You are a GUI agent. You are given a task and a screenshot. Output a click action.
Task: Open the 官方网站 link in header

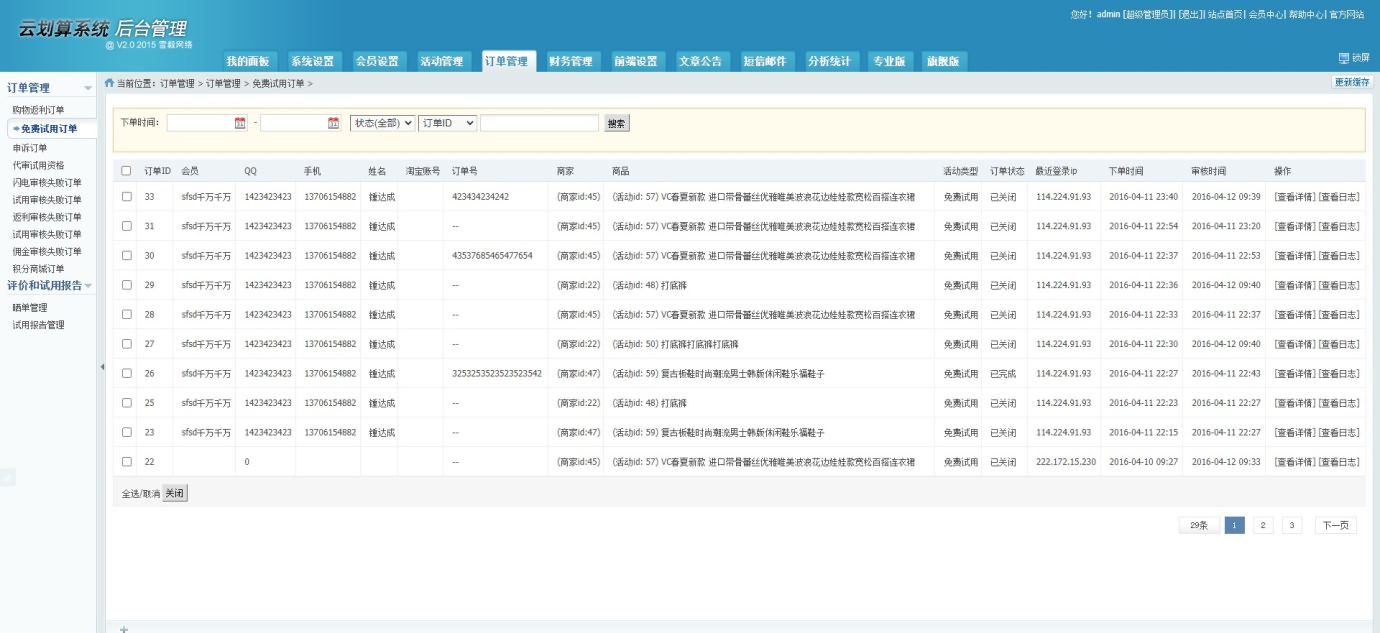tap(1346, 15)
